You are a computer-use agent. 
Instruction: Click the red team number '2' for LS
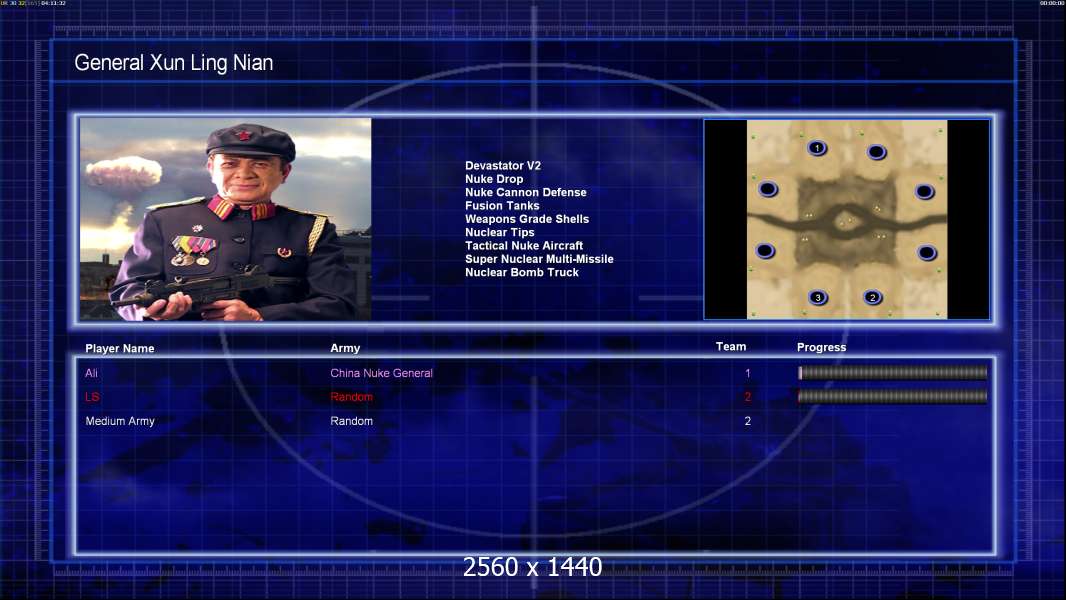pos(748,397)
